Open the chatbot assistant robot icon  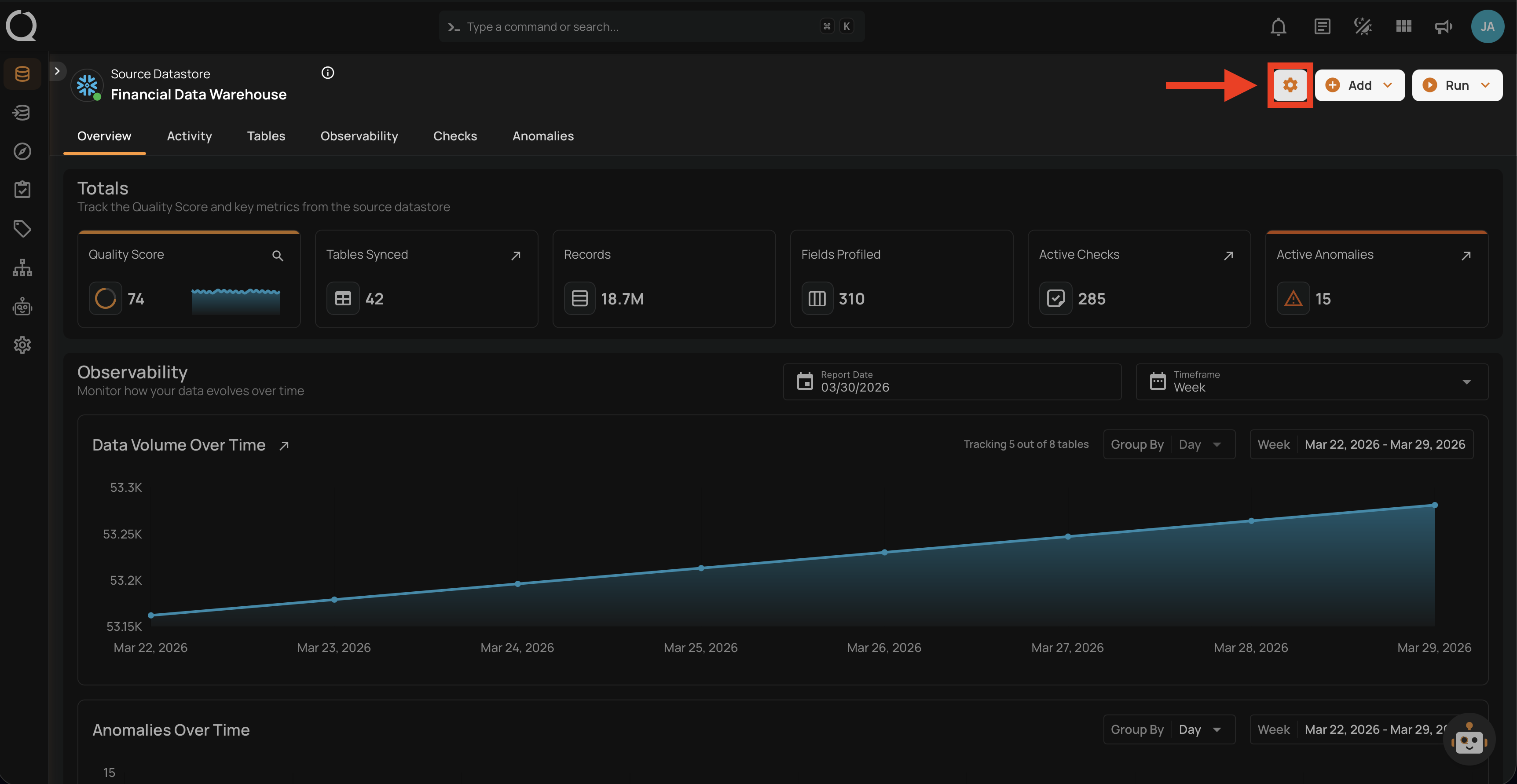tap(1469, 740)
